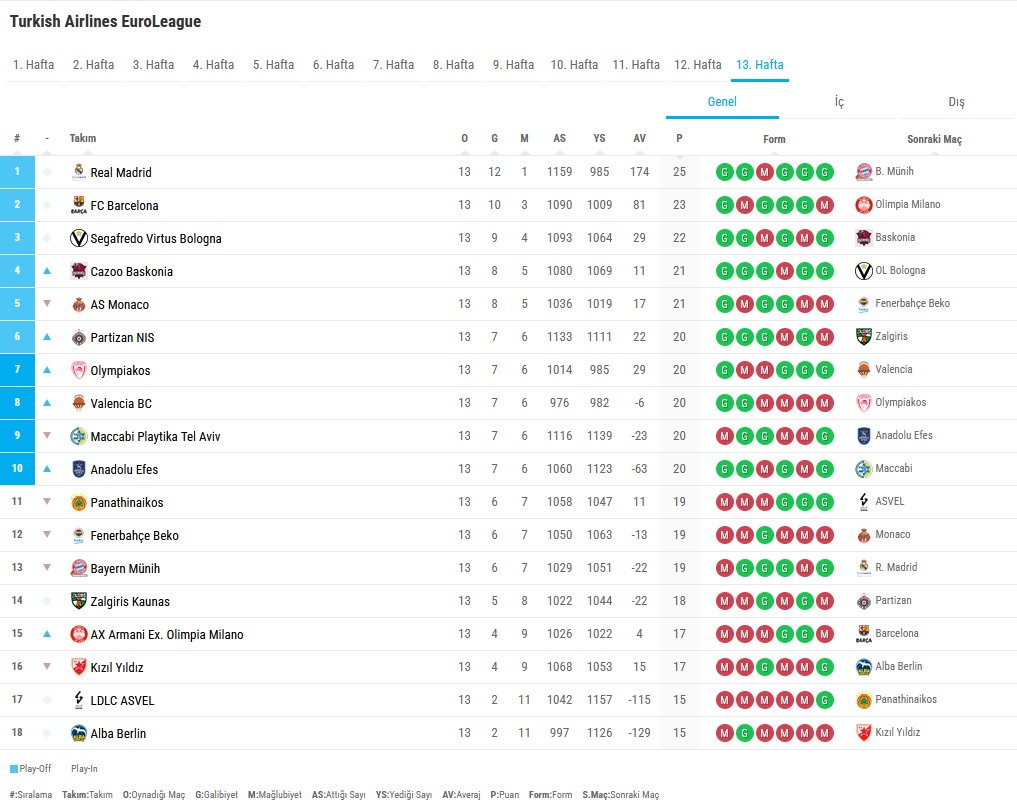Click the Zalgiris Kaunas team logo
1017x809 pixels.
[78, 601]
